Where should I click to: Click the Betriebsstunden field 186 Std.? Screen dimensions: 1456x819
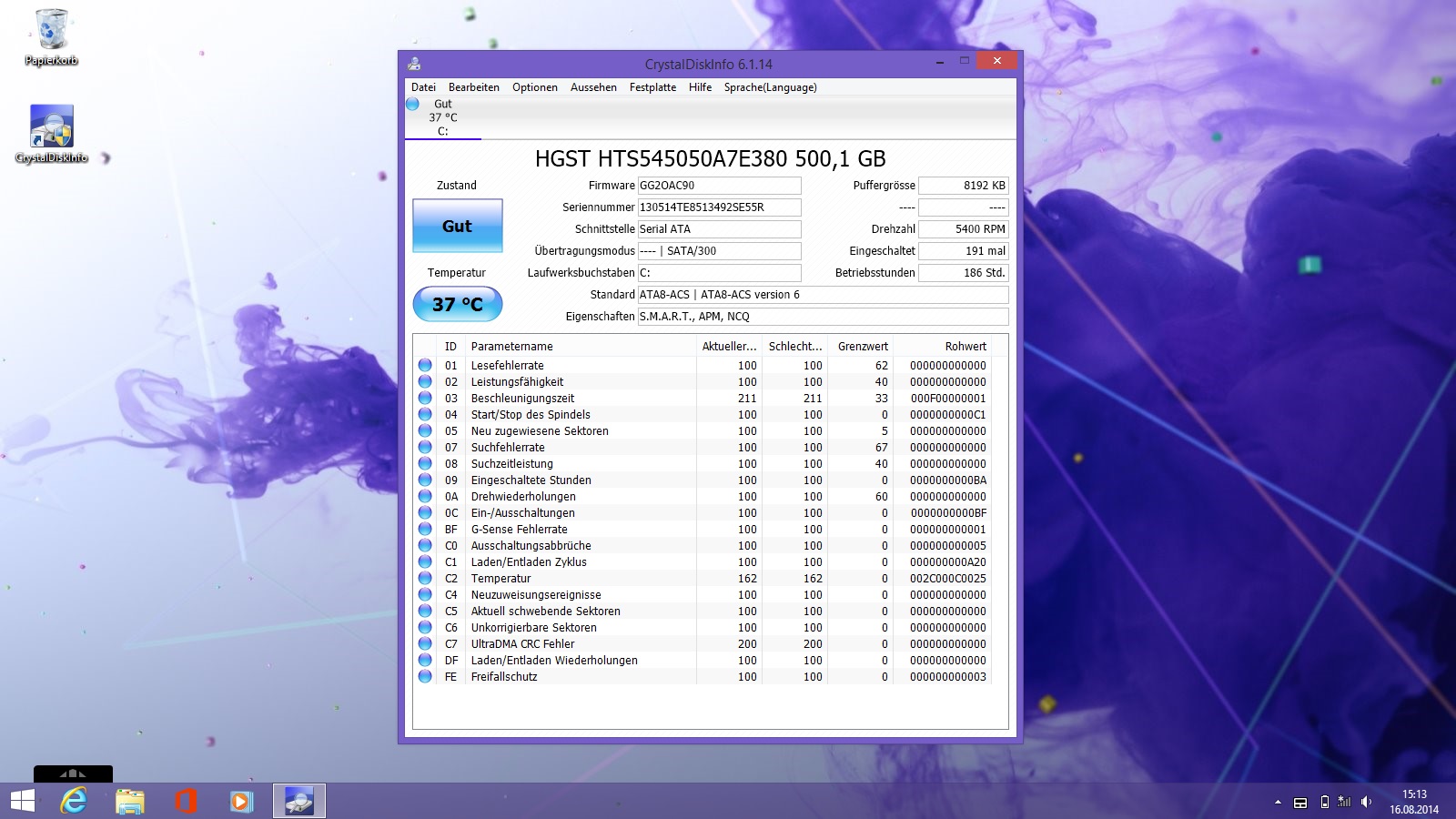(963, 273)
